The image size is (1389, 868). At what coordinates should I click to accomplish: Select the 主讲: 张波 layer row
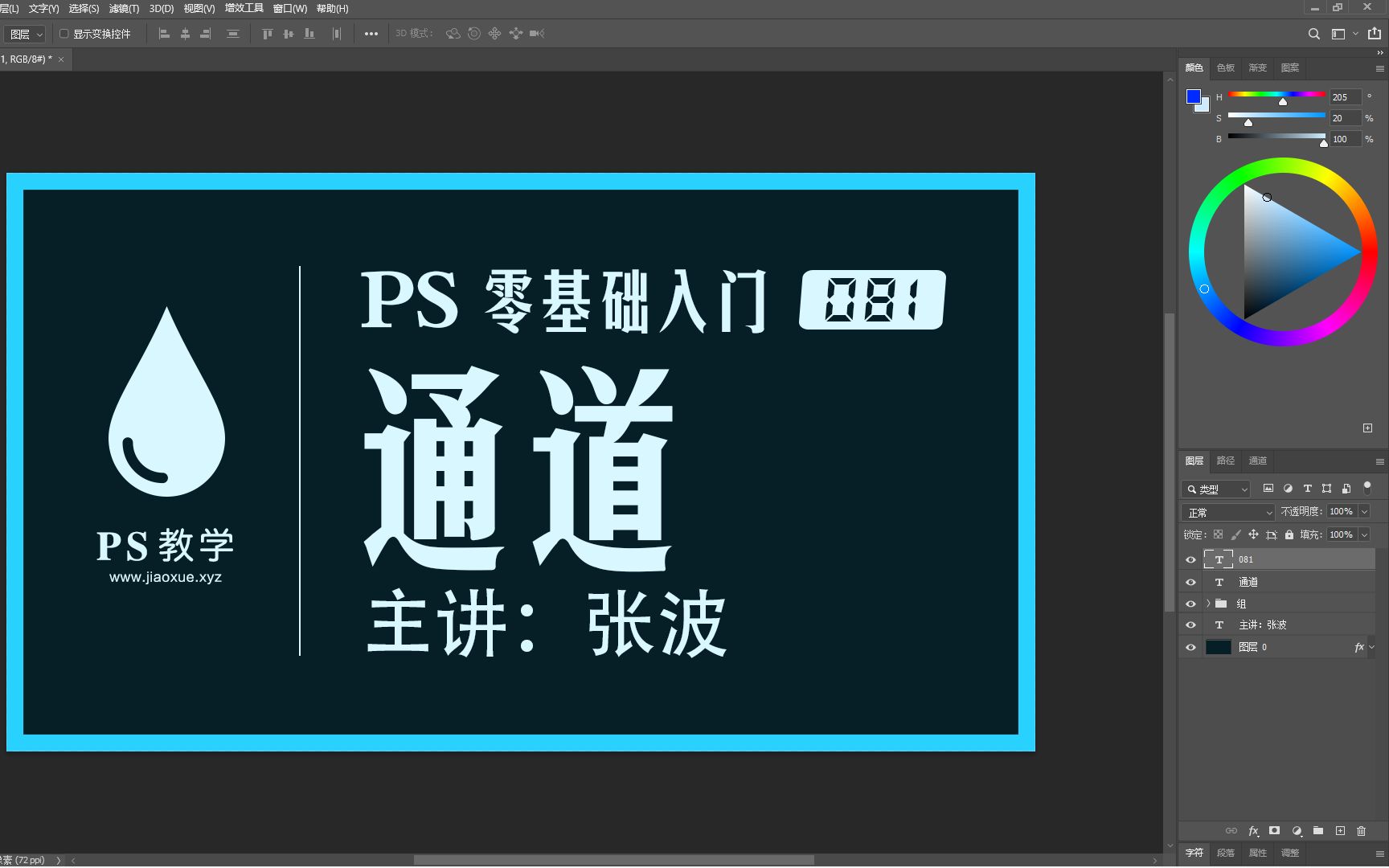(x=1278, y=625)
